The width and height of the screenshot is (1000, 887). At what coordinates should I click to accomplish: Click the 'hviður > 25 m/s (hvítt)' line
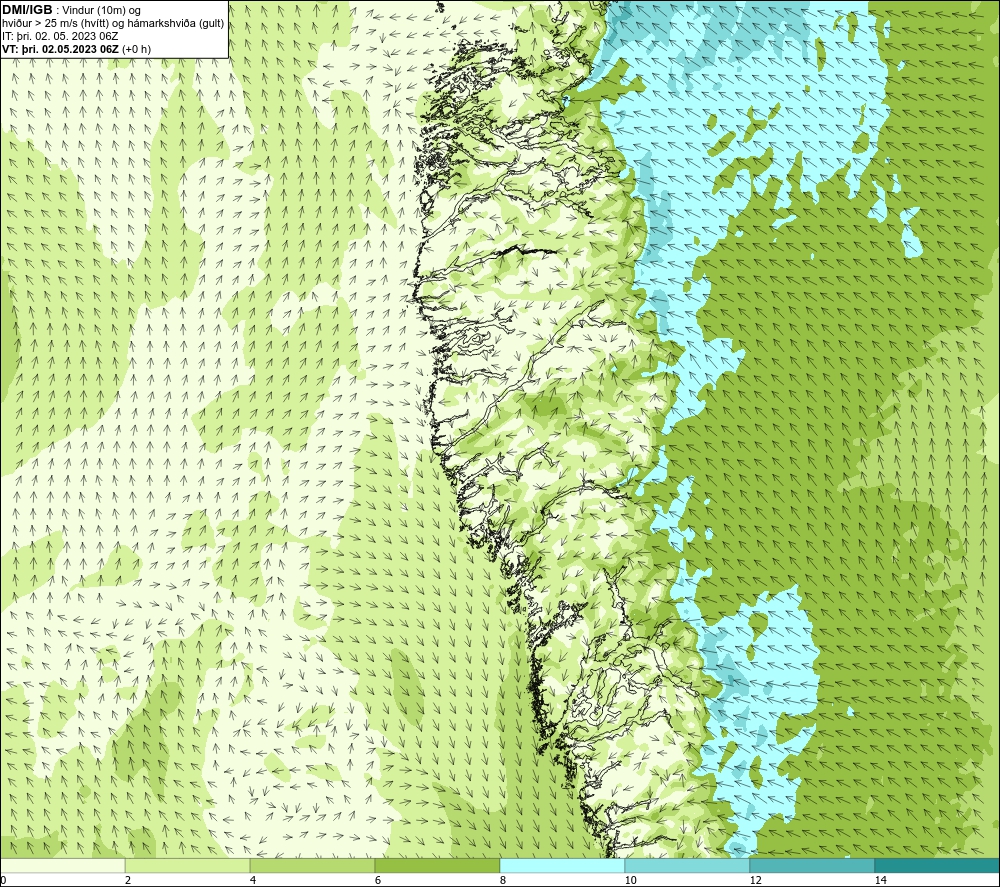pos(113,24)
